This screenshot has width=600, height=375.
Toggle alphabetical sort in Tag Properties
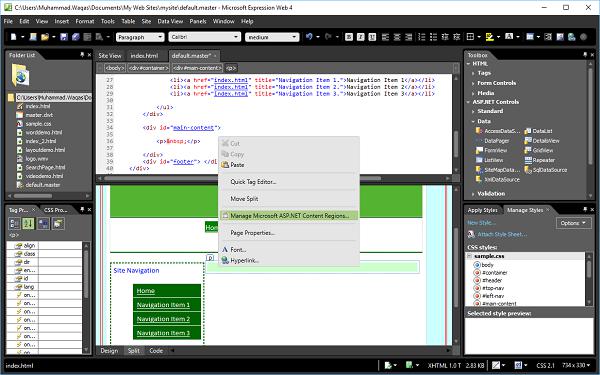click(28, 223)
